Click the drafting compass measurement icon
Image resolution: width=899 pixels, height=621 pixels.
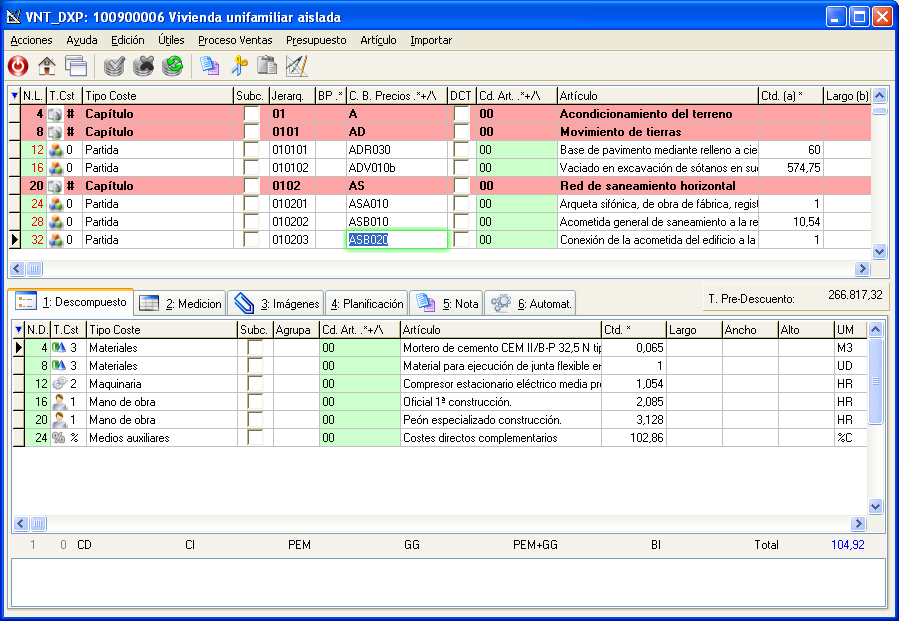click(296, 66)
